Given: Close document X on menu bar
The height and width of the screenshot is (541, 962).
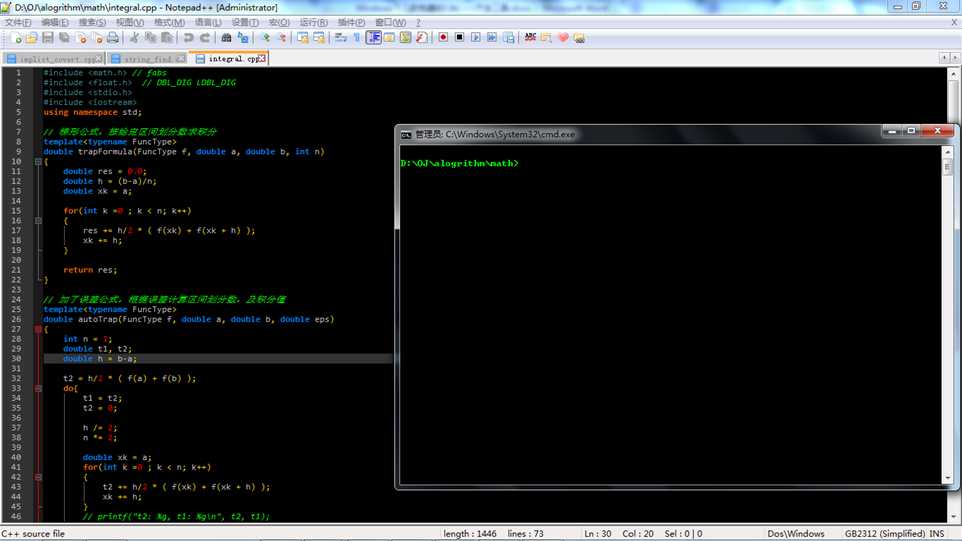Looking at the screenshot, I should [x=954, y=22].
